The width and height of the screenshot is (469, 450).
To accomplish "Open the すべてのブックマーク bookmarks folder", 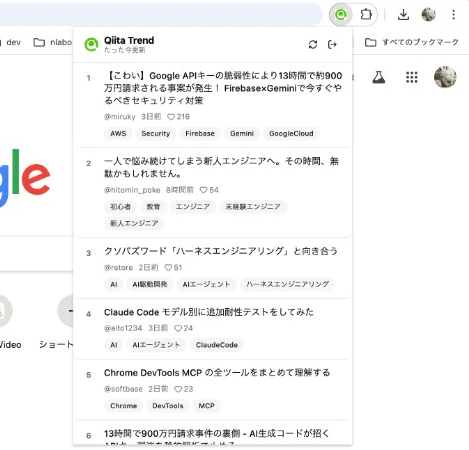I will (412, 42).
